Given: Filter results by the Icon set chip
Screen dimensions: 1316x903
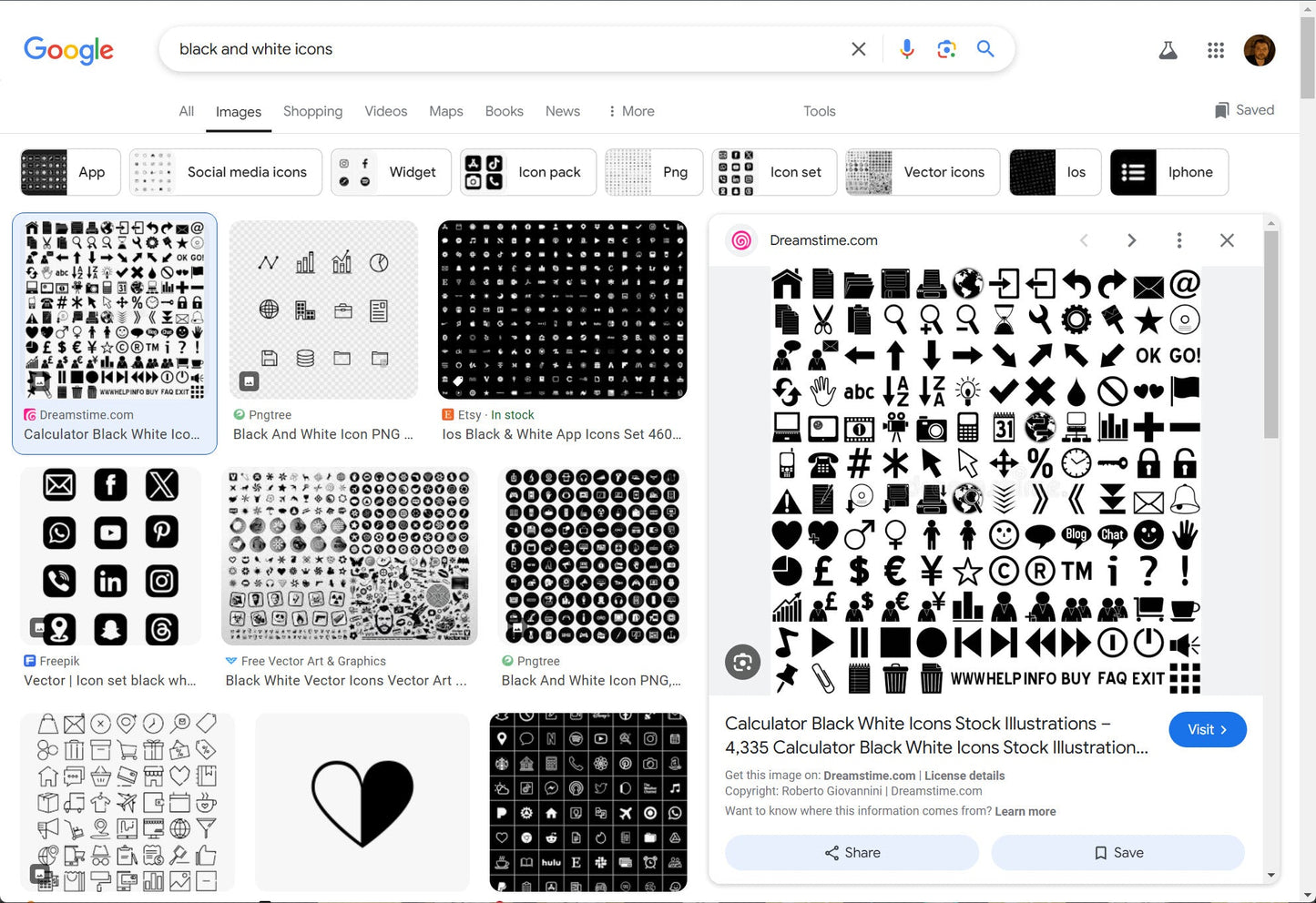Looking at the screenshot, I should (x=774, y=172).
